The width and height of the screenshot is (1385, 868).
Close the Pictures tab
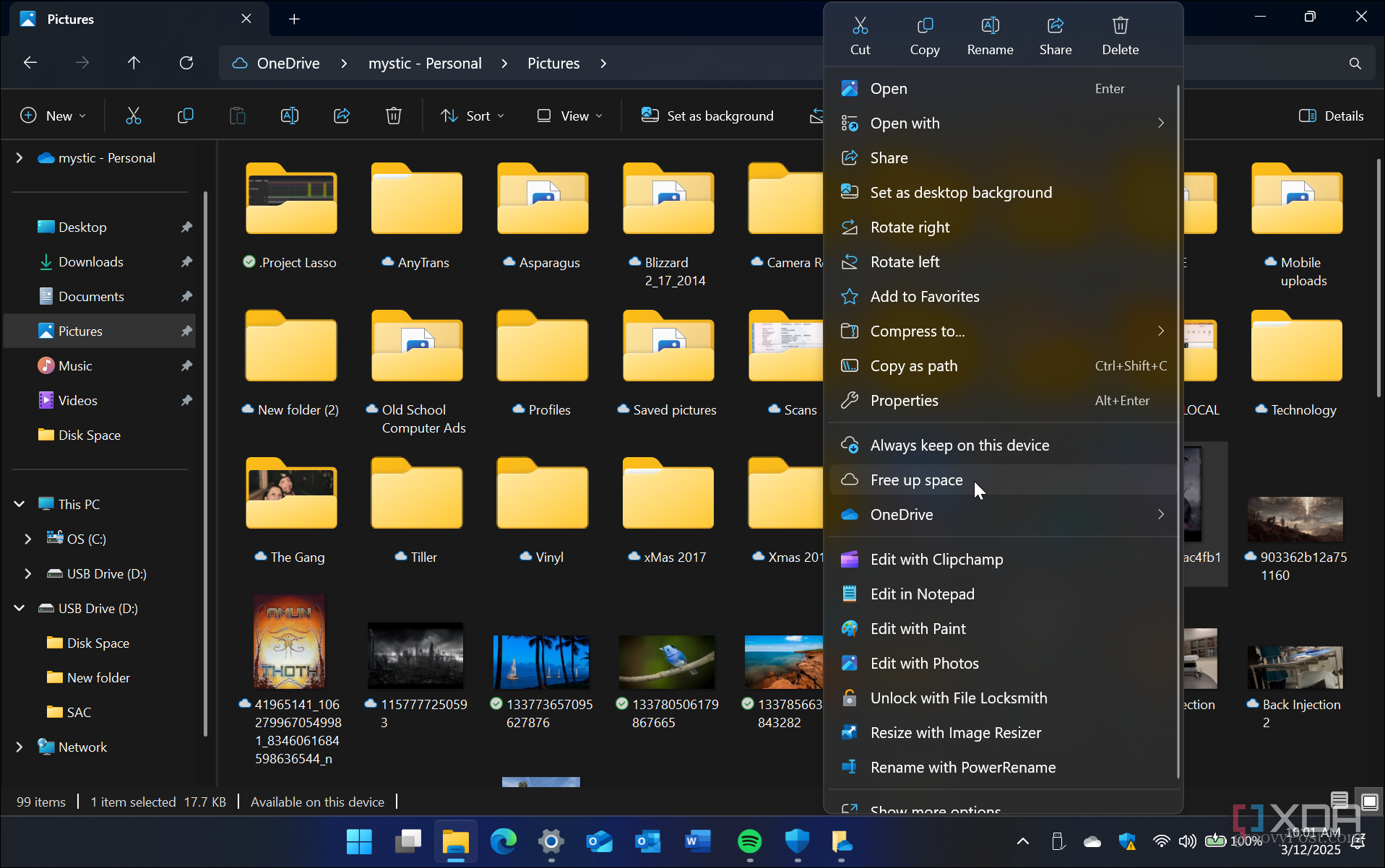pyautogui.click(x=246, y=19)
